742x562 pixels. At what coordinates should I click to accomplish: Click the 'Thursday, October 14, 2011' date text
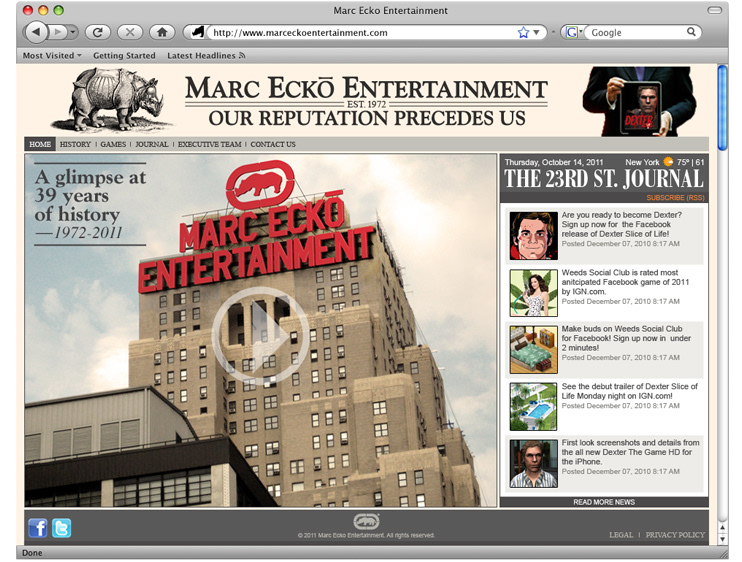click(554, 162)
